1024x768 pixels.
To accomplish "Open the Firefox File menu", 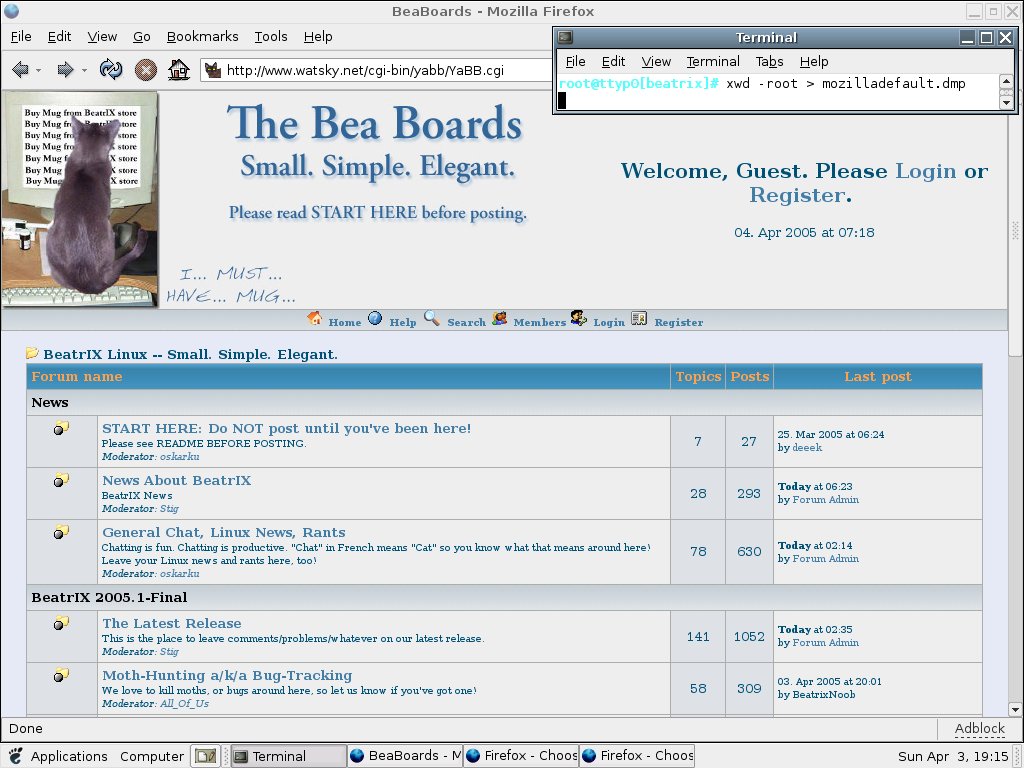I will click(x=21, y=37).
